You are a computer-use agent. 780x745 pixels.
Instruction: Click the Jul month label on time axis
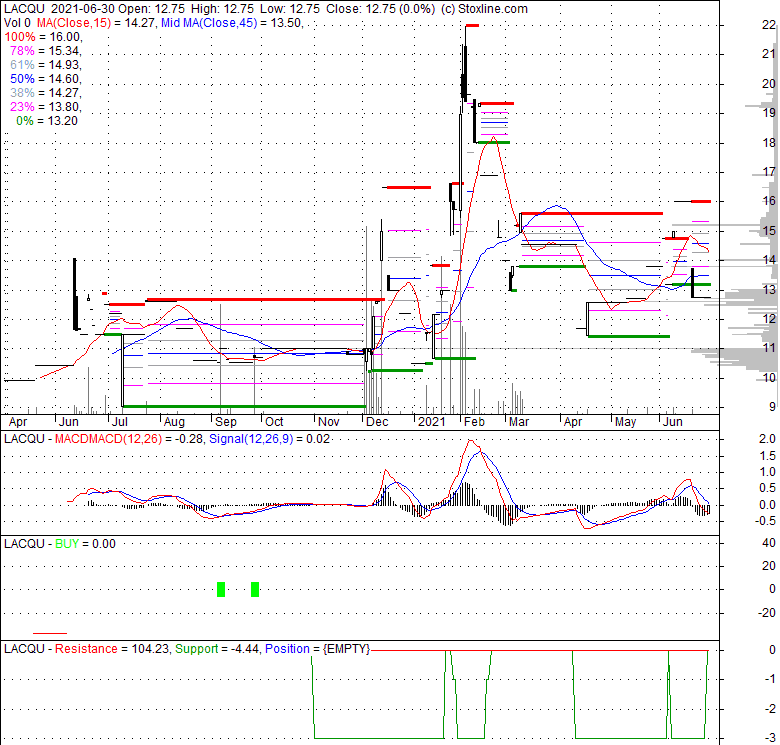119,422
